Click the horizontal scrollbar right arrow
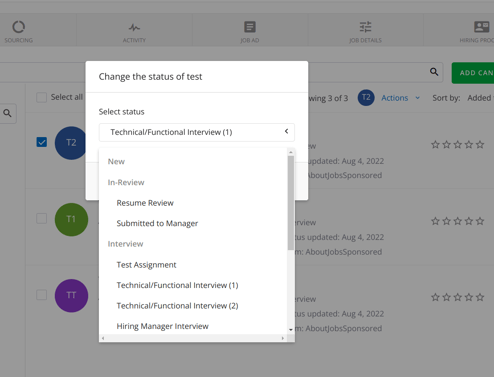The width and height of the screenshot is (494, 377). 283,338
